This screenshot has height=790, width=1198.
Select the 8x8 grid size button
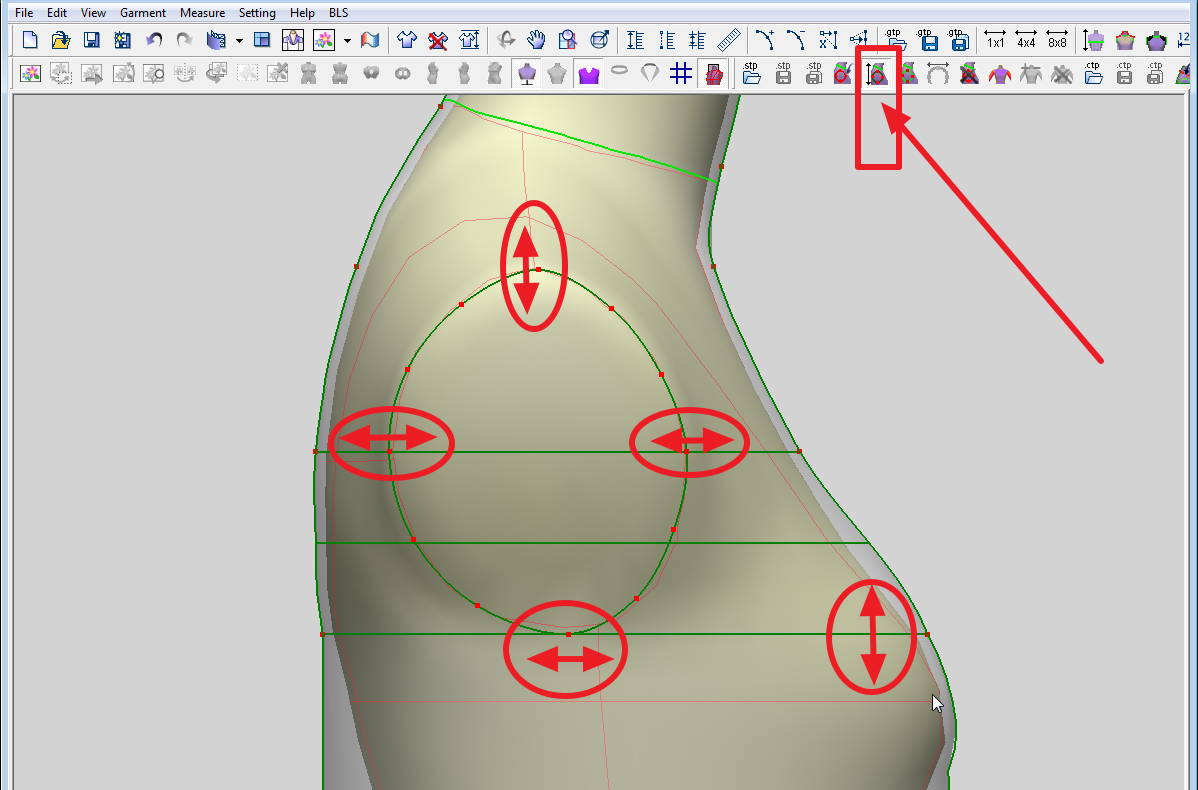pos(1057,40)
